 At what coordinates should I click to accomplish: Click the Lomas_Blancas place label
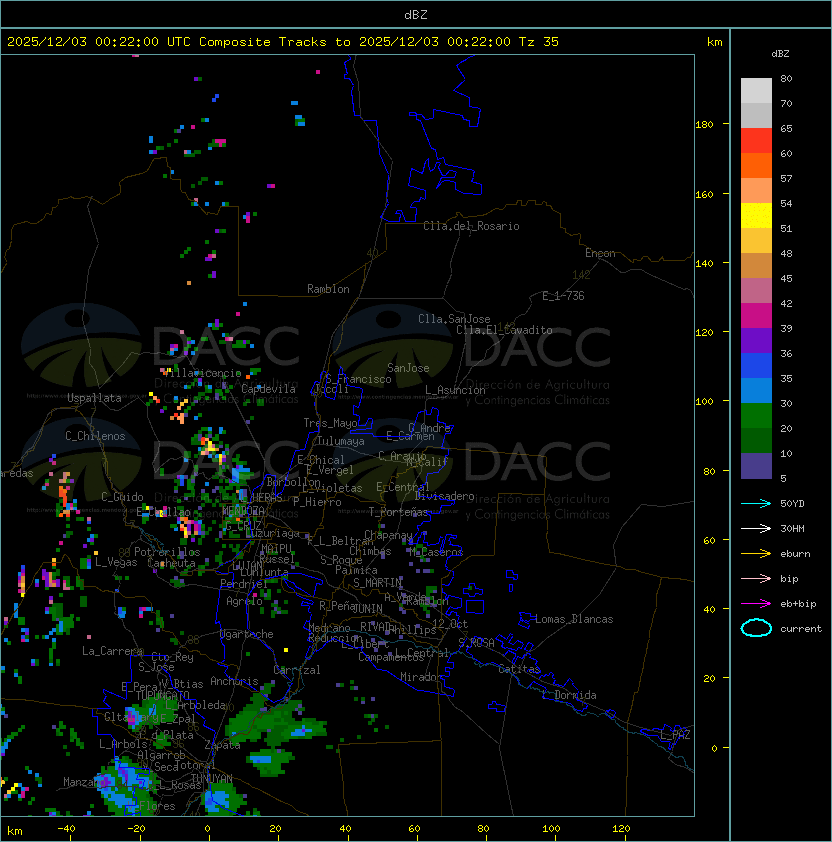tap(574, 619)
